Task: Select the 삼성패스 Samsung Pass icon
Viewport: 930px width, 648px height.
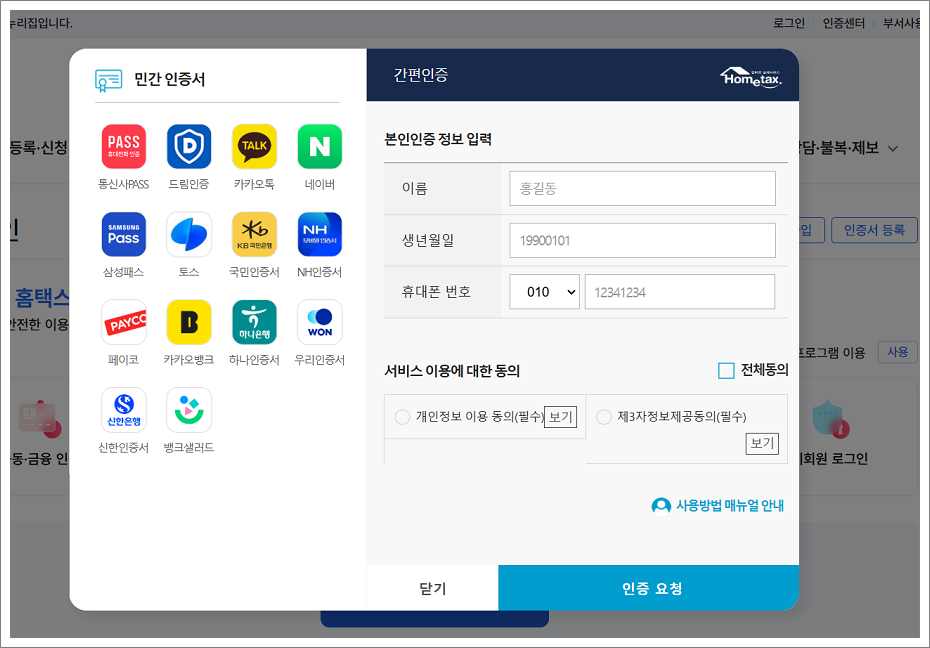Action: (123, 234)
